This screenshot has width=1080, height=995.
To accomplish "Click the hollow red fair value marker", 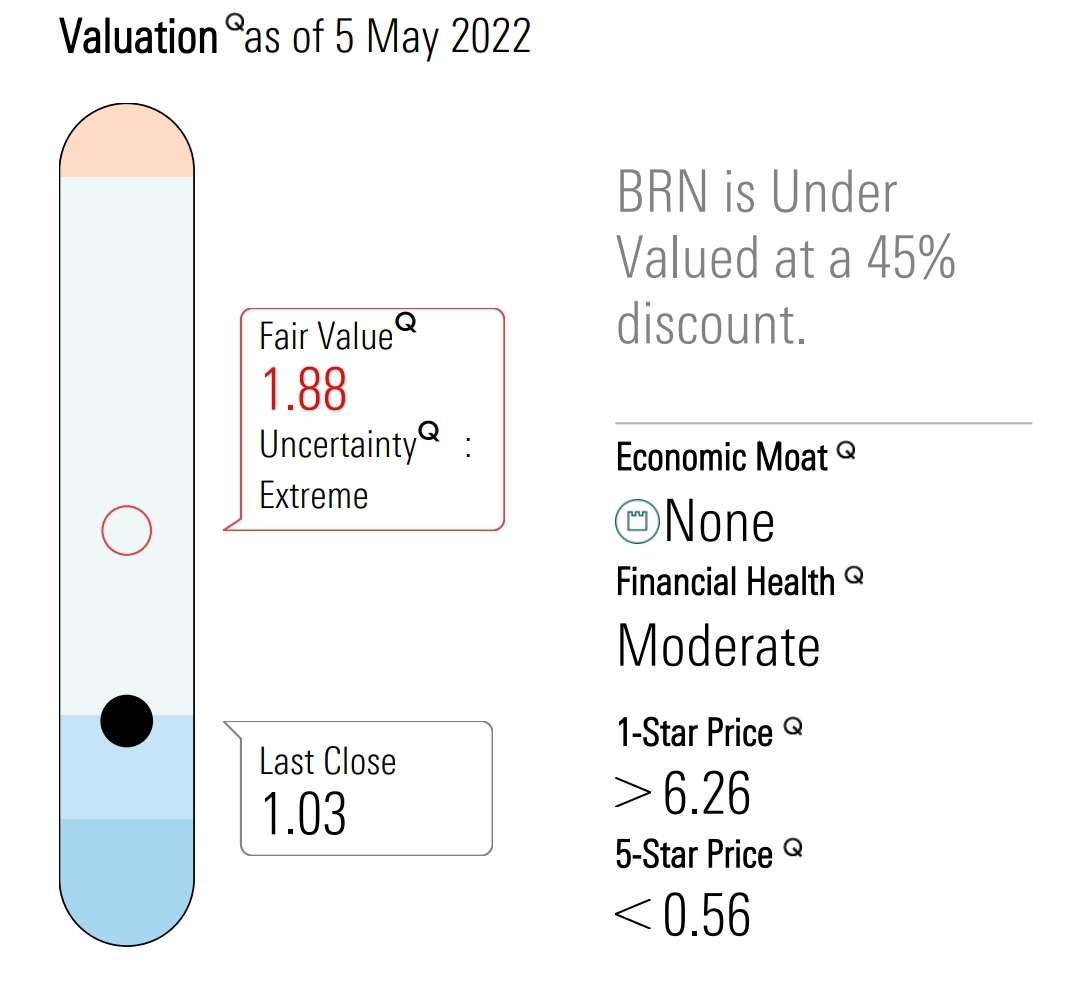I will tap(126, 530).
